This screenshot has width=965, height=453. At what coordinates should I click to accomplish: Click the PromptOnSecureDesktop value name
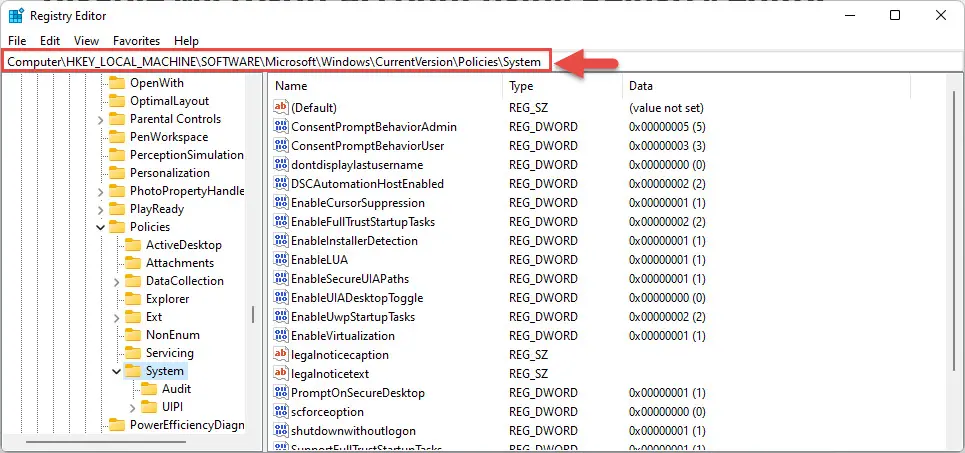click(x=358, y=393)
